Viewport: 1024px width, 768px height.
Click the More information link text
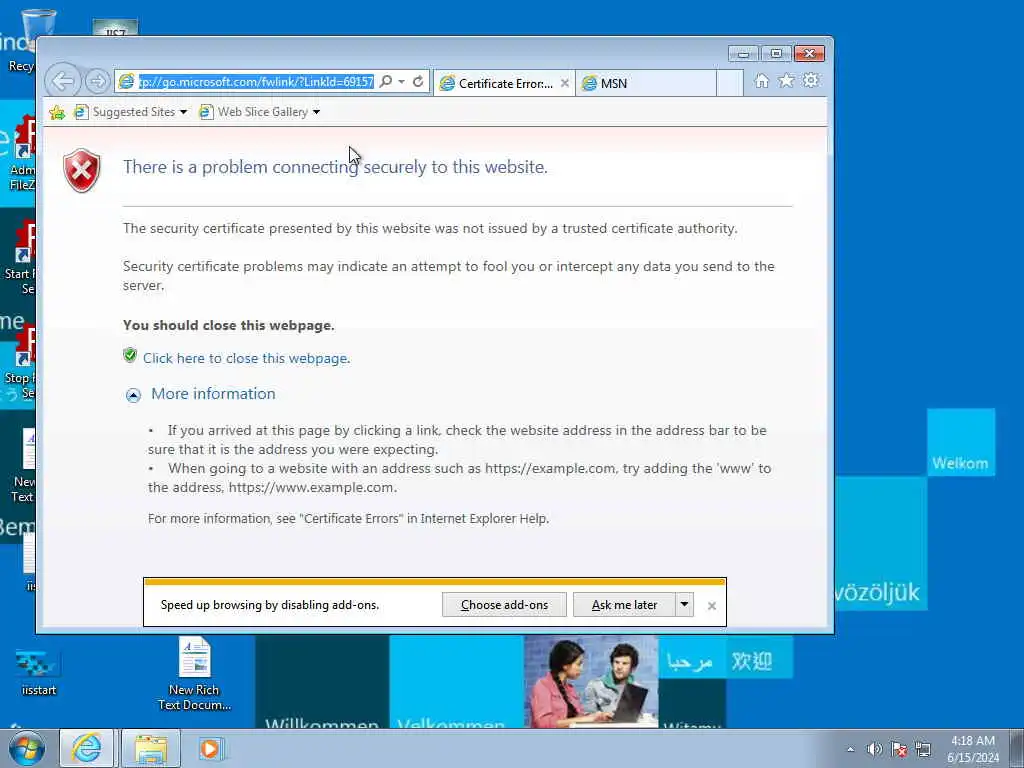[x=213, y=394]
